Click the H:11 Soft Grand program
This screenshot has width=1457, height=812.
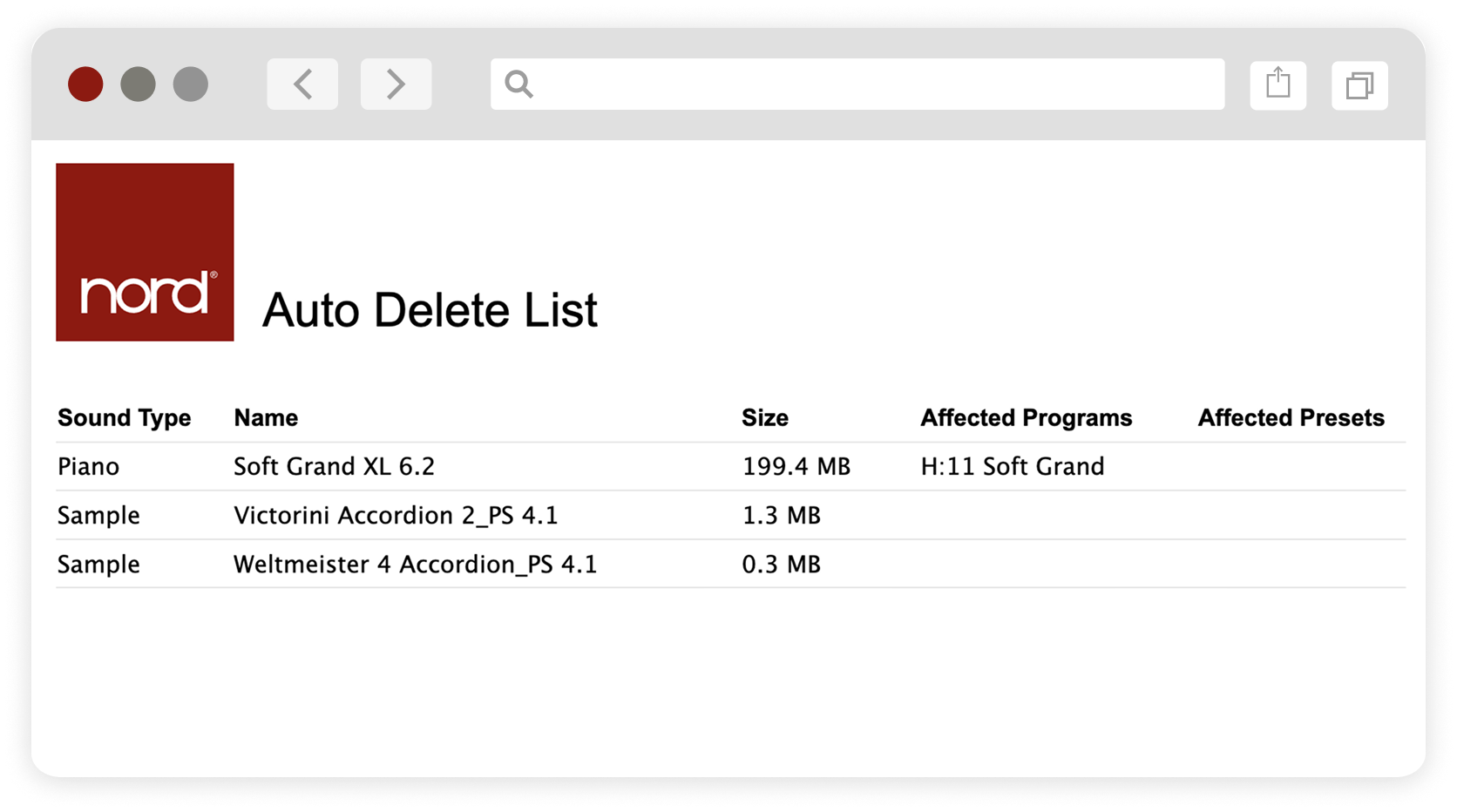click(1012, 467)
